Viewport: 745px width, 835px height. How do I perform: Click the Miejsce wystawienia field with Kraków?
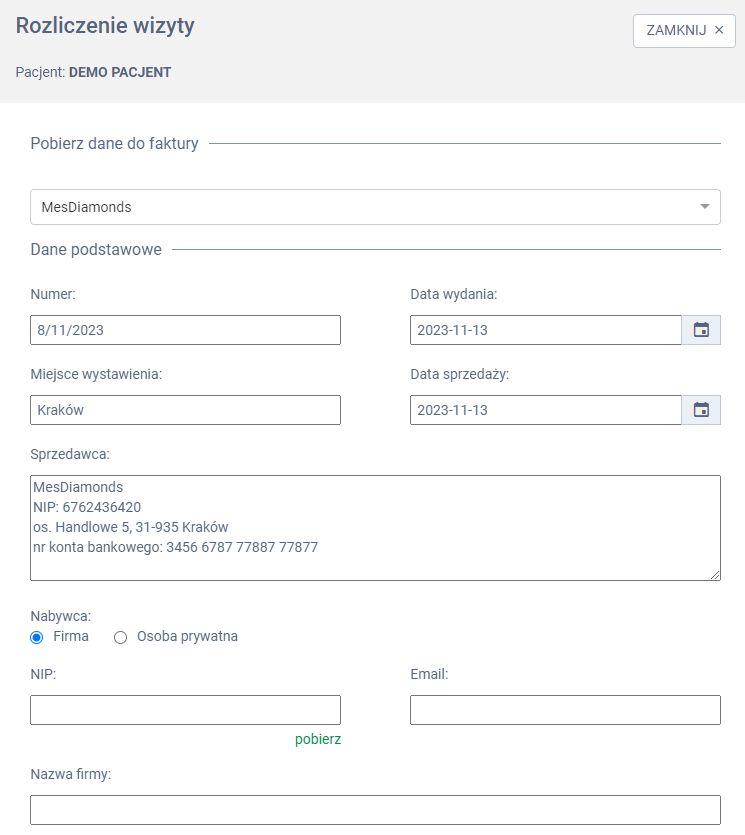coord(185,410)
